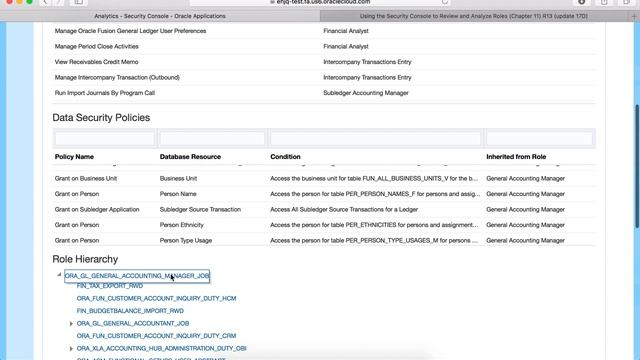This screenshot has height=360, width=640.
Task: Open a new tab with plus icon
Action: 634,16
